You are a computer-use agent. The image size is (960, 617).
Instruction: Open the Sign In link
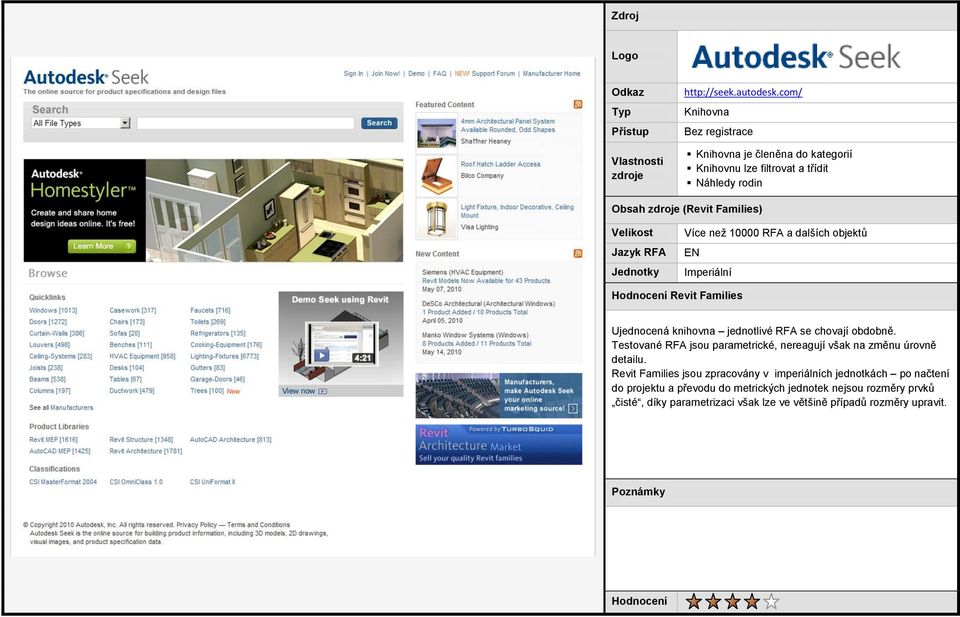(x=353, y=73)
